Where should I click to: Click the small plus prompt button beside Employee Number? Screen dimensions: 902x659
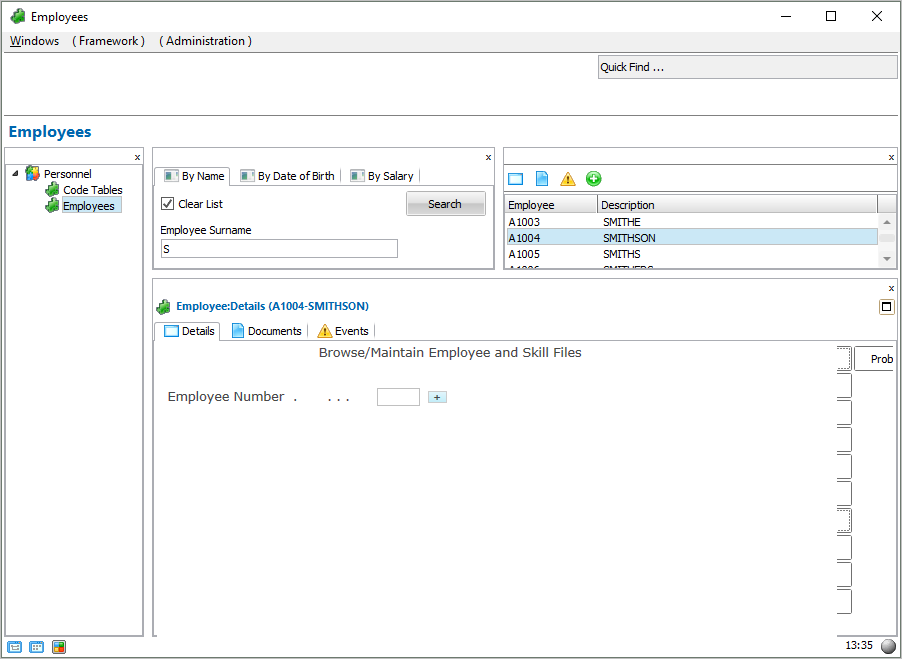coord(437,397)
